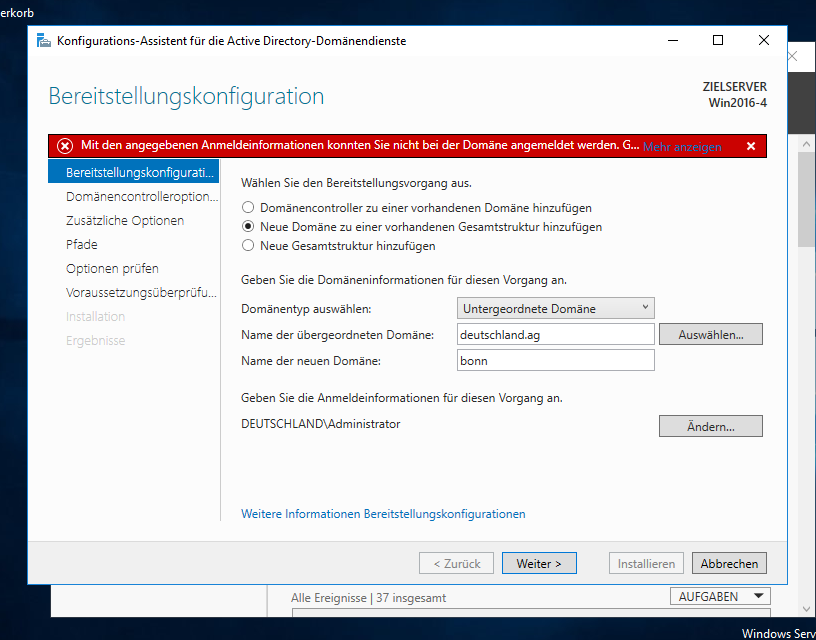
Task: Maximize the configuration wizard window
Action: pos(718,41)
